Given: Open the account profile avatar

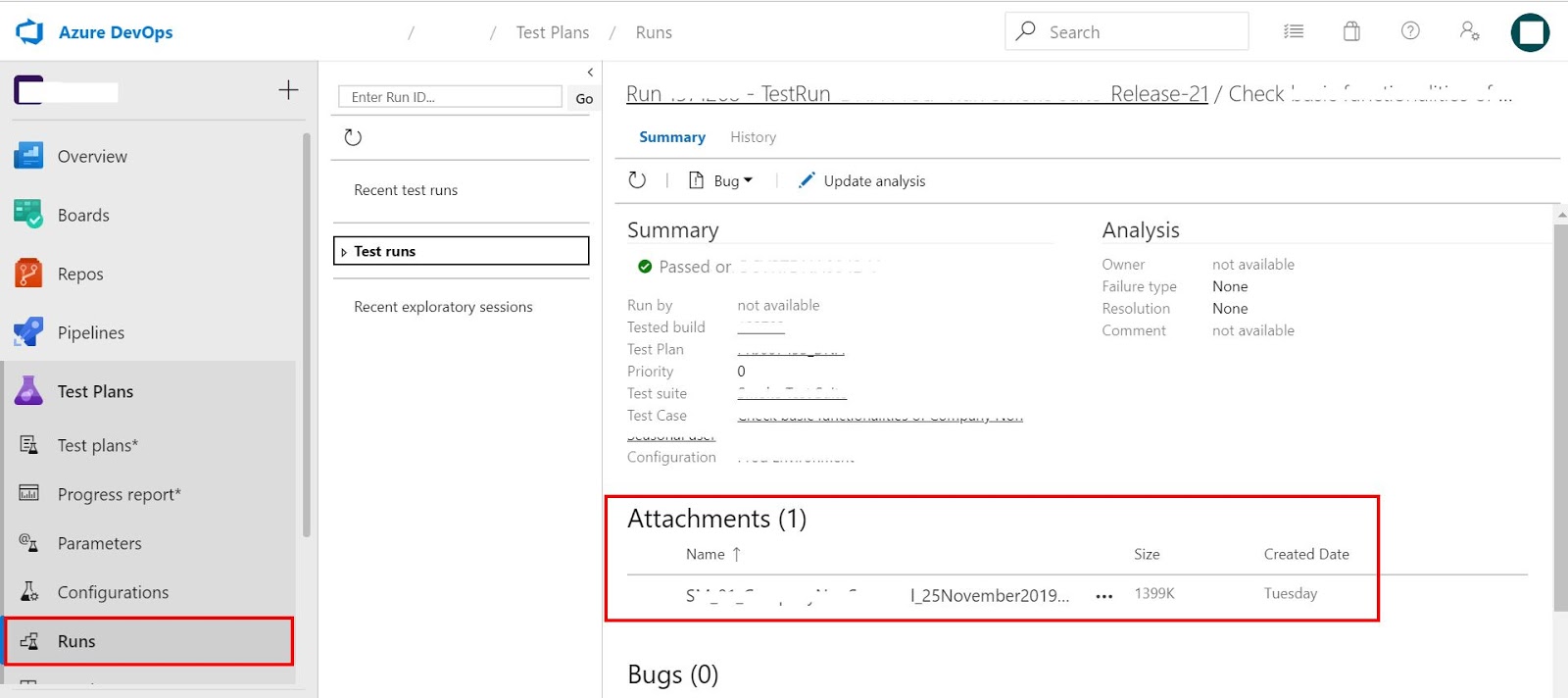Looking at the screenshot, I should coord(1530,32).
